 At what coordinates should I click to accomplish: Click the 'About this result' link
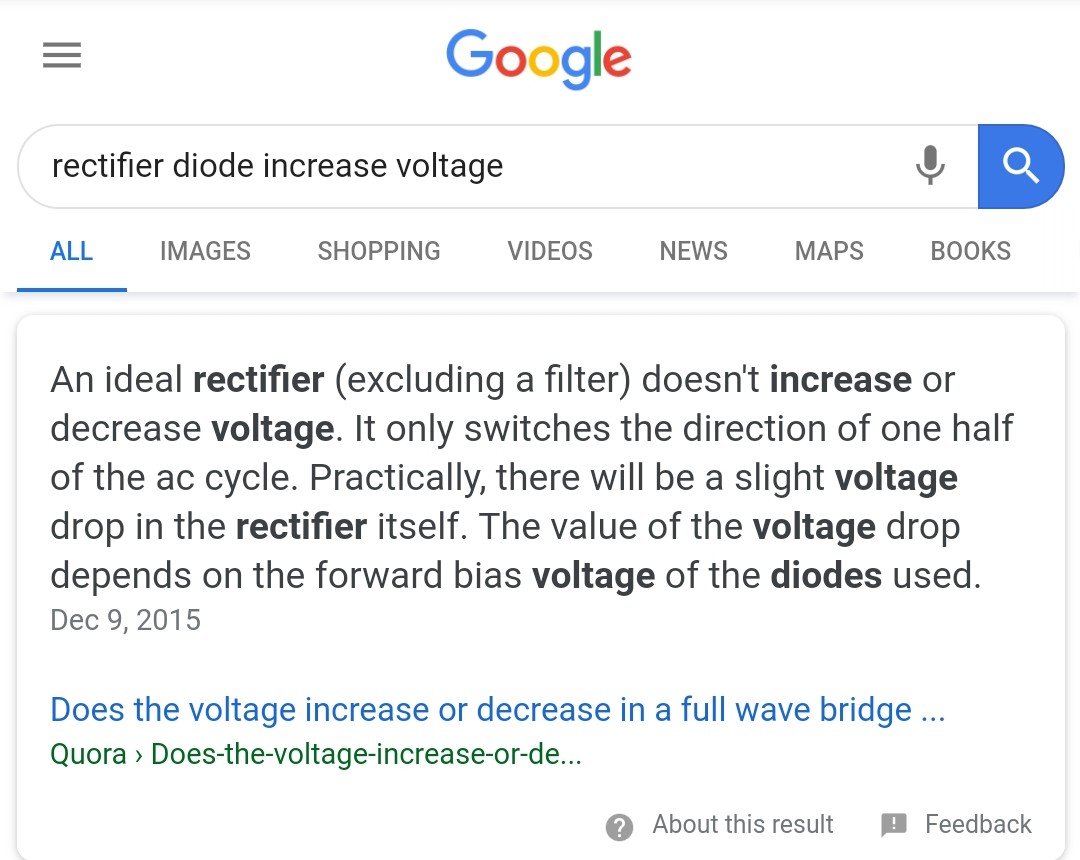click(742, 824)
